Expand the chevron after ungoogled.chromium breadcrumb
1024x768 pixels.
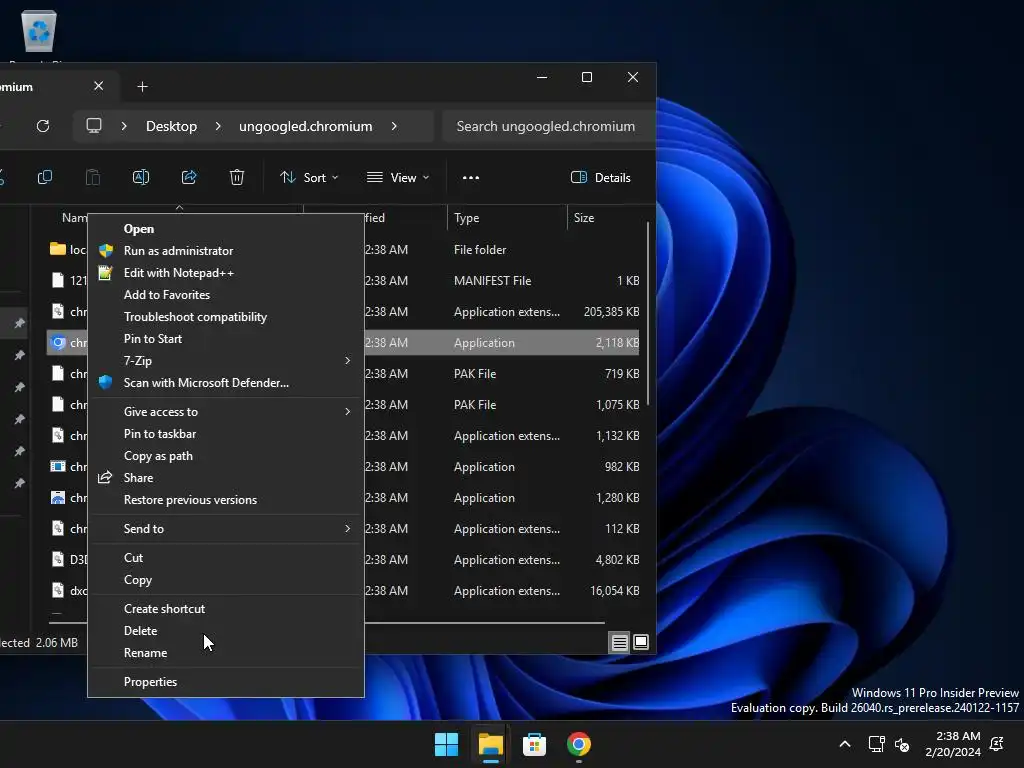click(x=394, y=126)
